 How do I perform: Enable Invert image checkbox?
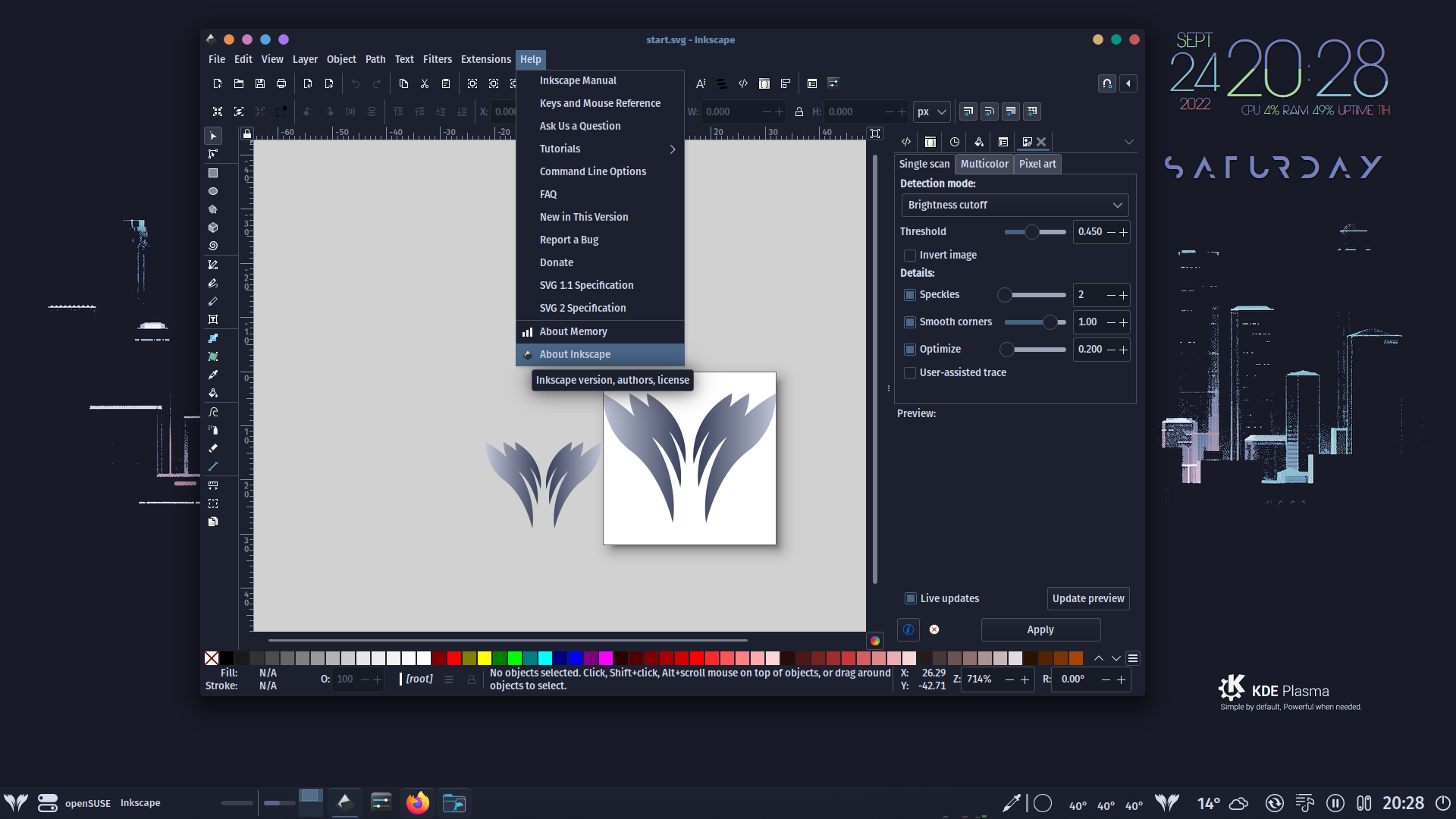pyautogui.click(x=910, y=256)
